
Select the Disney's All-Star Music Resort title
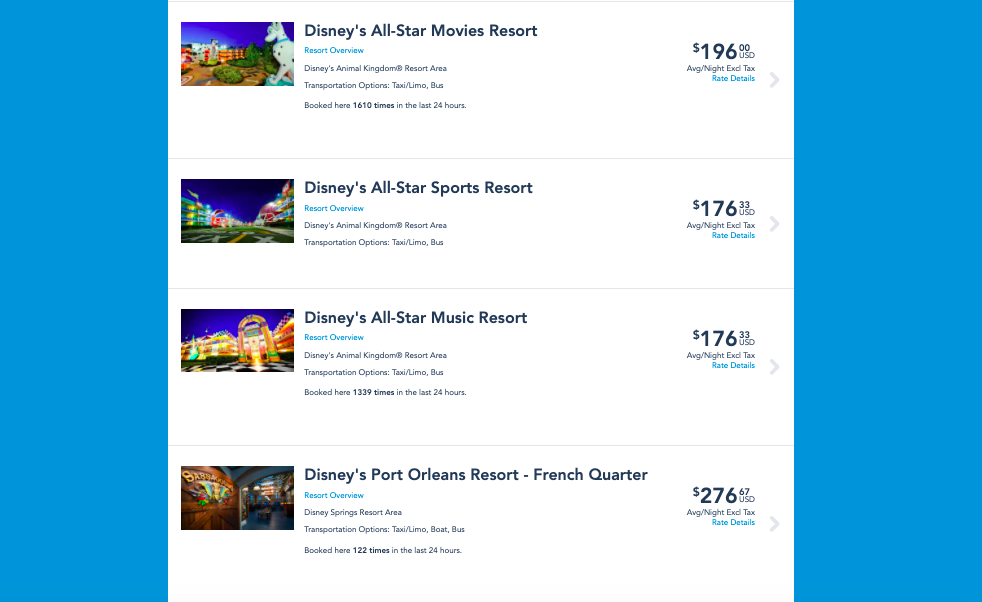415,318
